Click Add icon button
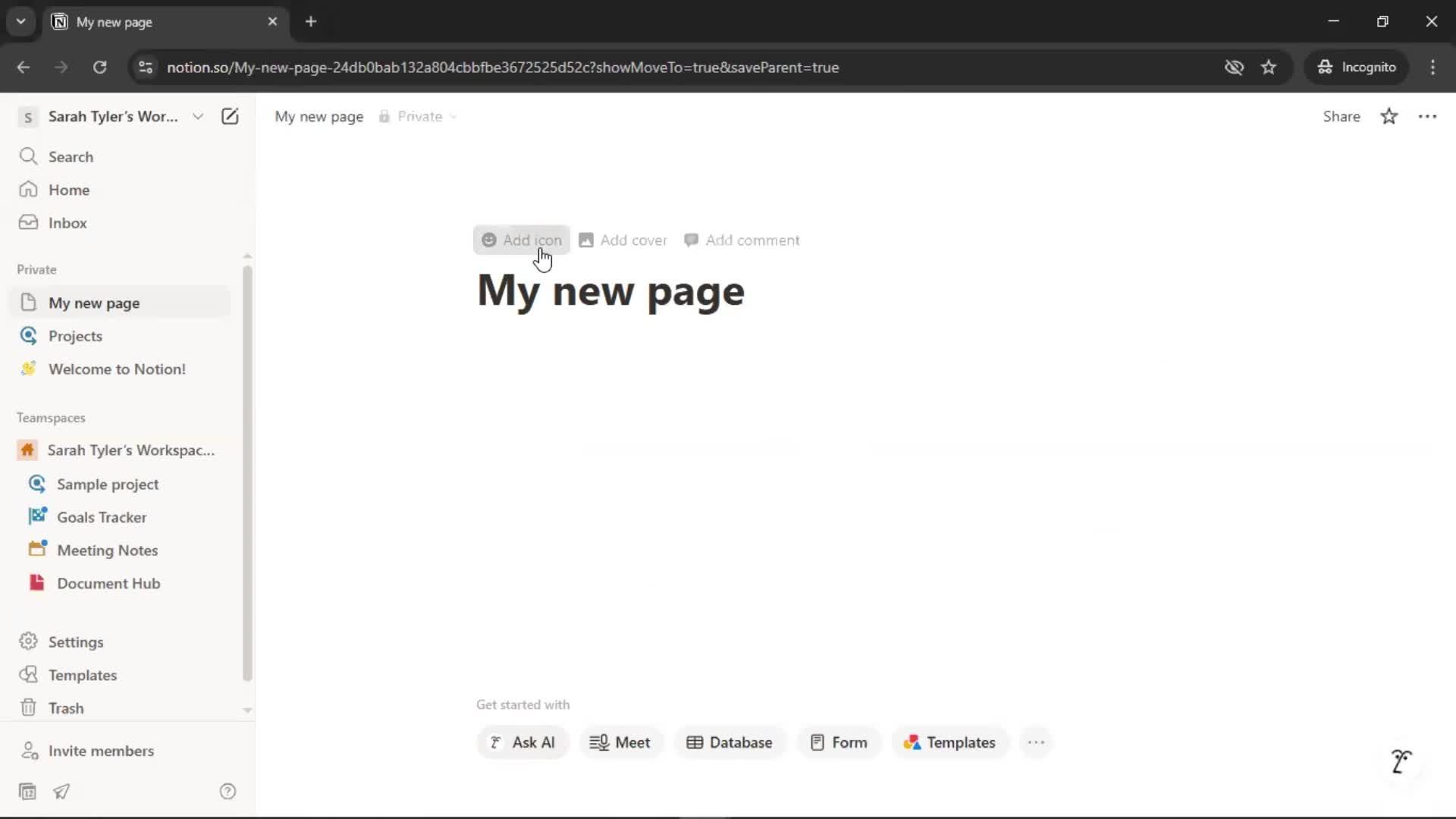 [522, 240]
